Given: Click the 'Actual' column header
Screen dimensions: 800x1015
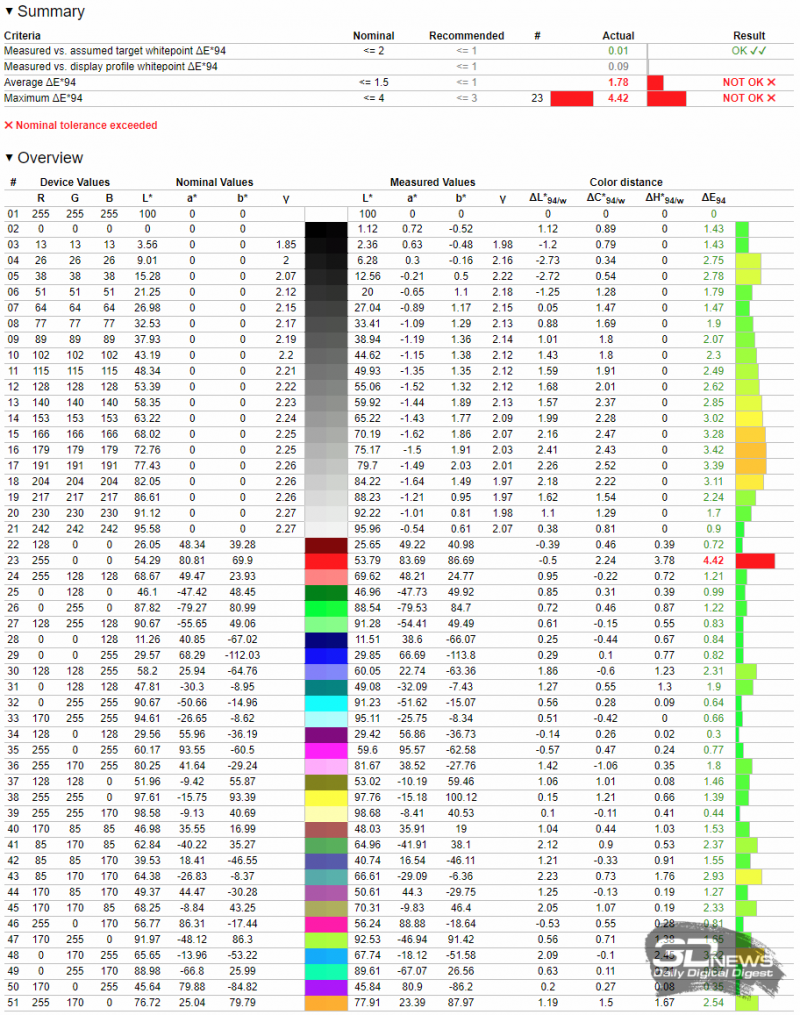Looking at the screenshot, I should 618,36.
